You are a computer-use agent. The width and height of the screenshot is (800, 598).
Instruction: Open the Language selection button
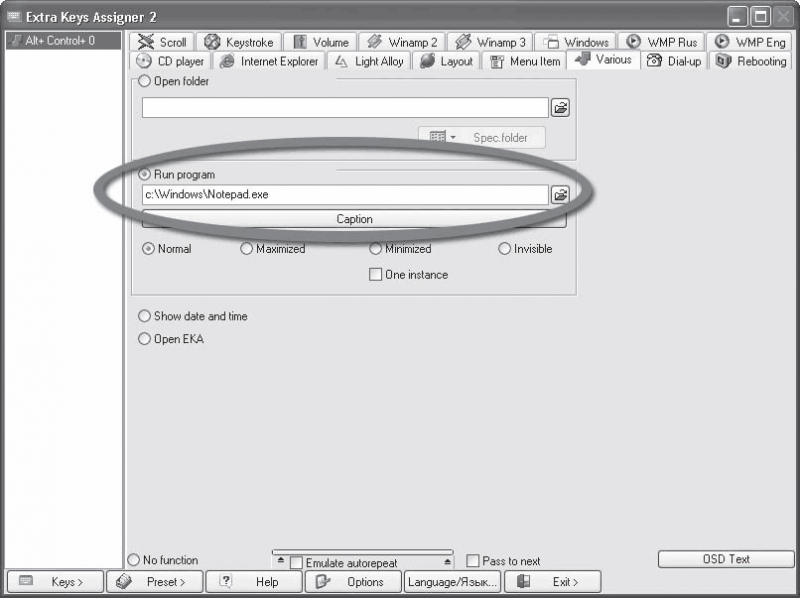[x=453, y=582]
